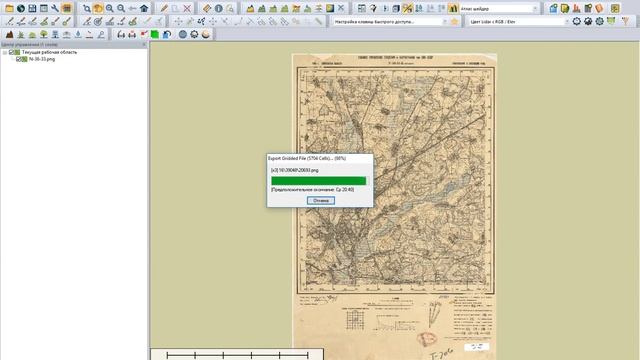Click the first viewshed mountain icon
This screenshot has height=360, width=640.
250,8
